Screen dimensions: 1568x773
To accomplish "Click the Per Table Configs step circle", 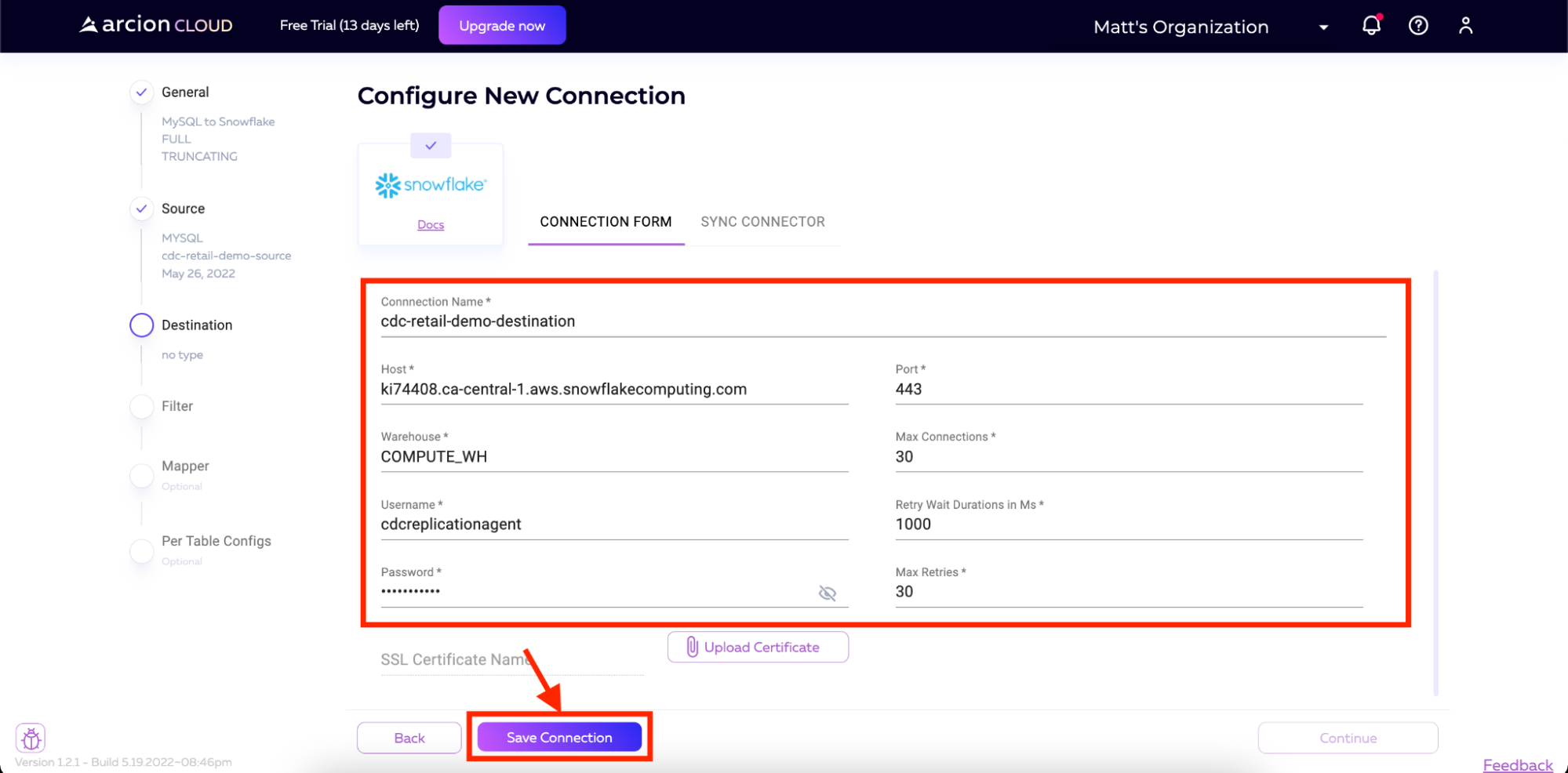I will [x=141, y=550].
